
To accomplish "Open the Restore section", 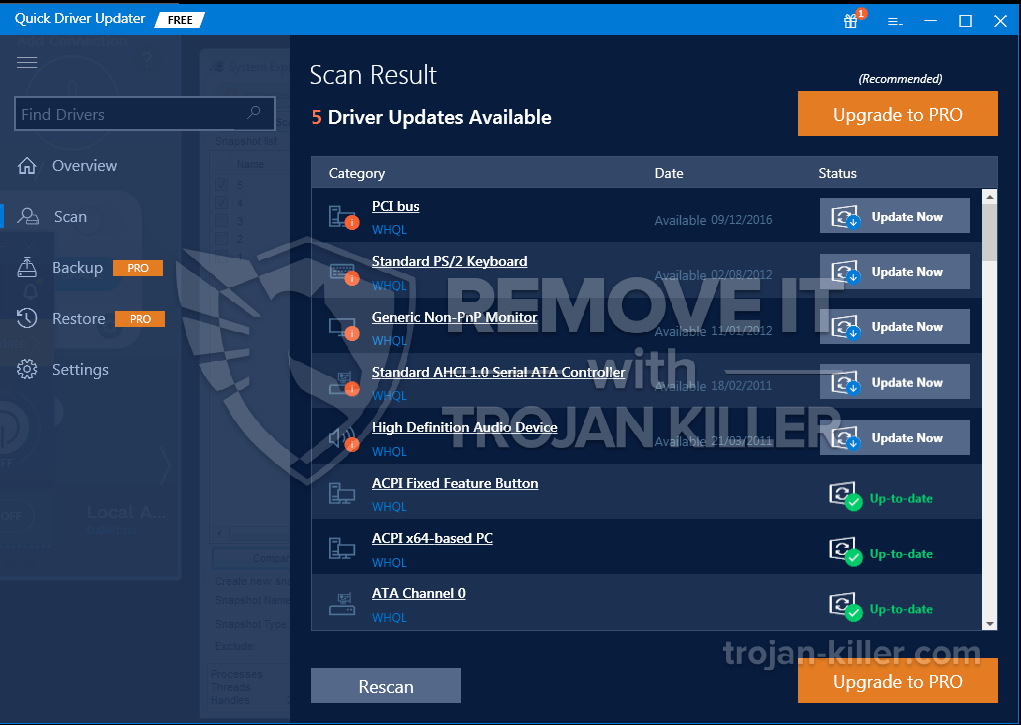I will [79, 319].
